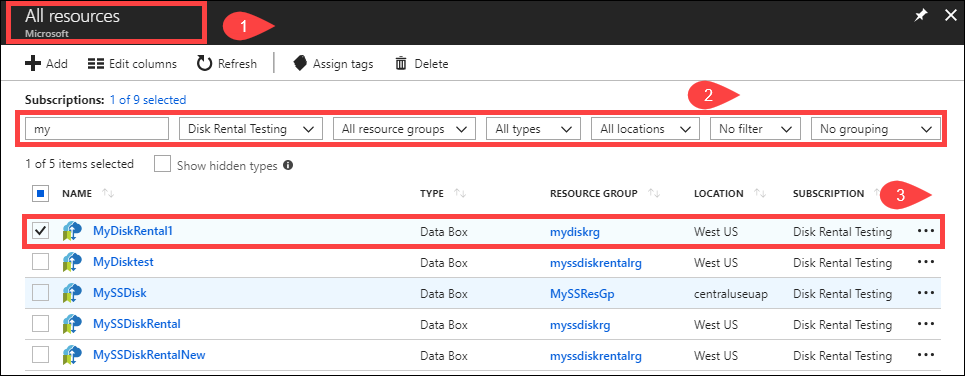
Task: Click the Add plus icon
Action: [33, 63]
